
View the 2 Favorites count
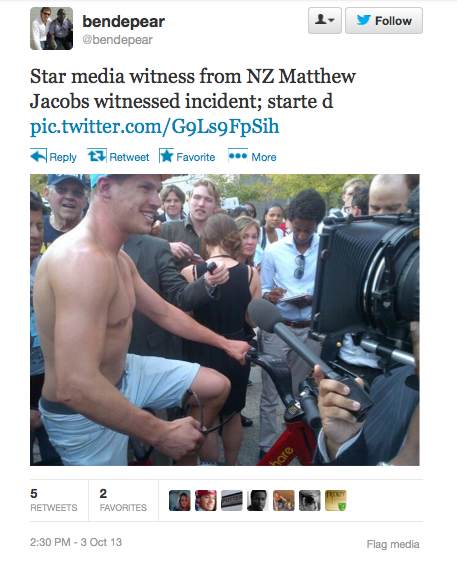123,500
